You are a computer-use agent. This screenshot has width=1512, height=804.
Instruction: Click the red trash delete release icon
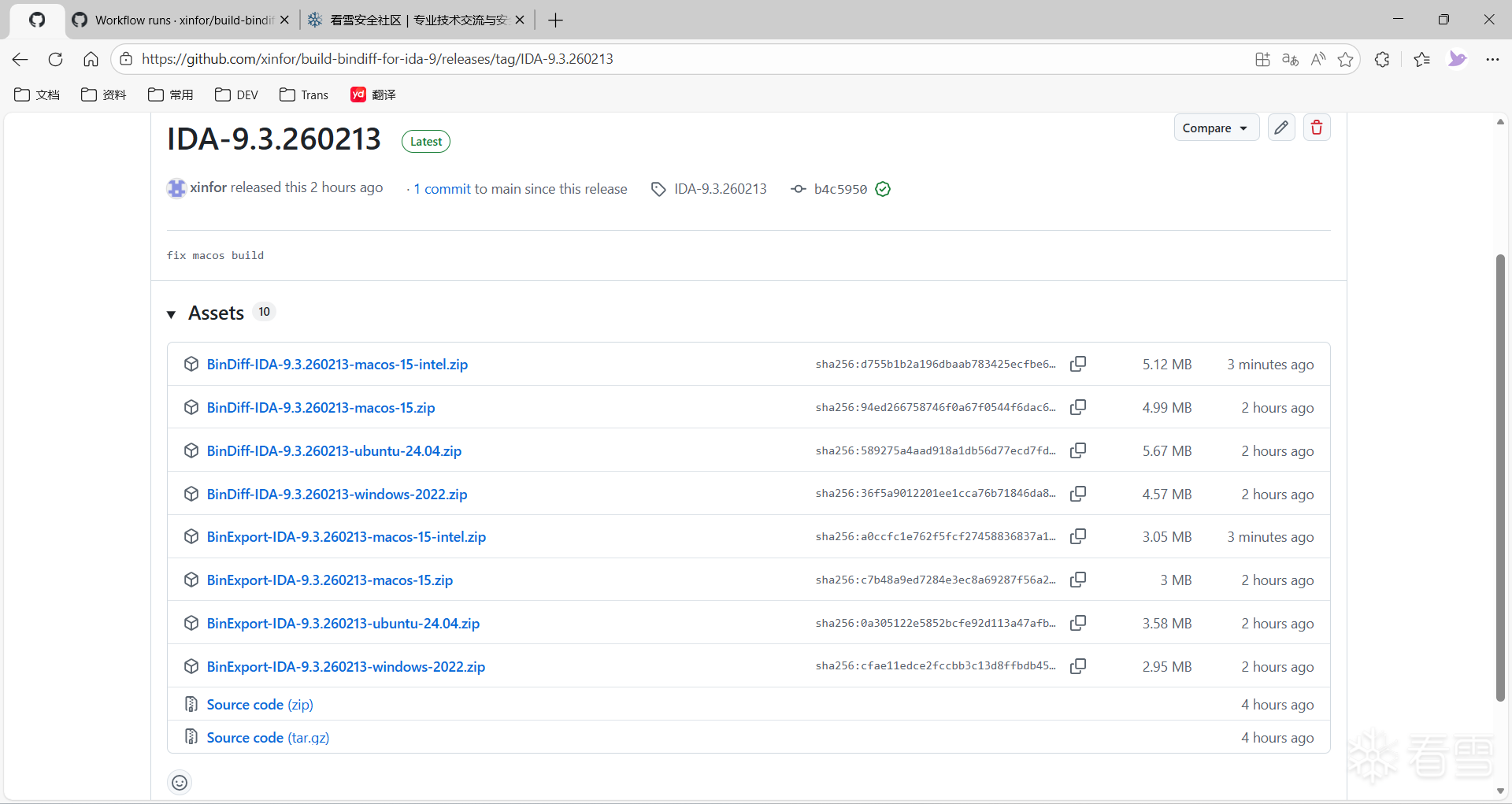[x=1317, y=128]
